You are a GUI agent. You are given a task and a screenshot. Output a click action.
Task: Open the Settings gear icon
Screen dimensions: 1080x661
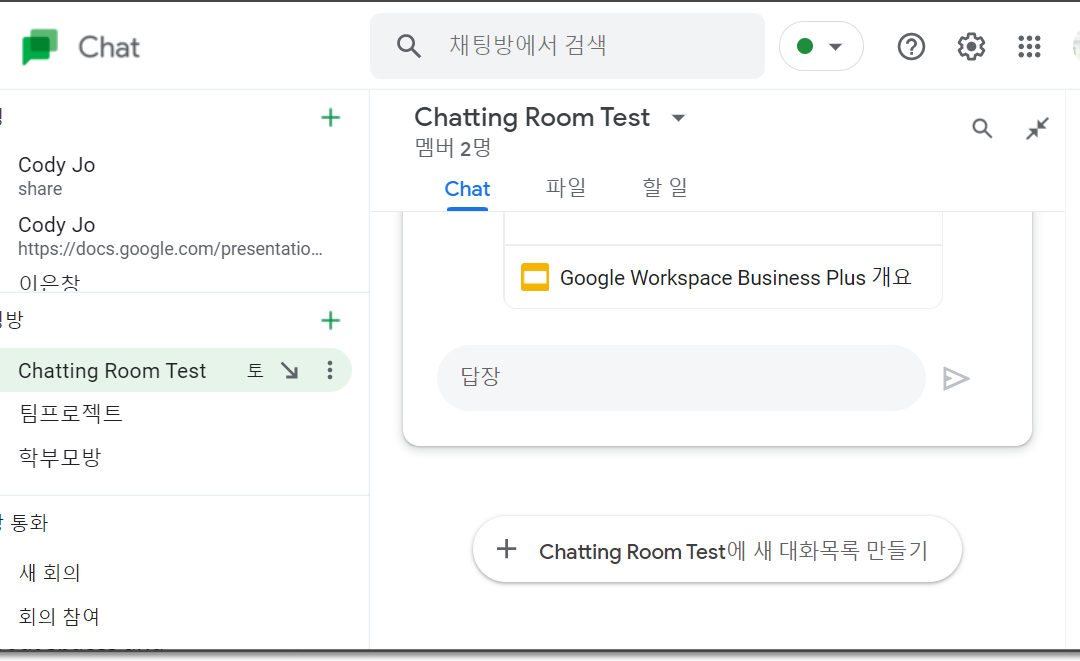971,47
